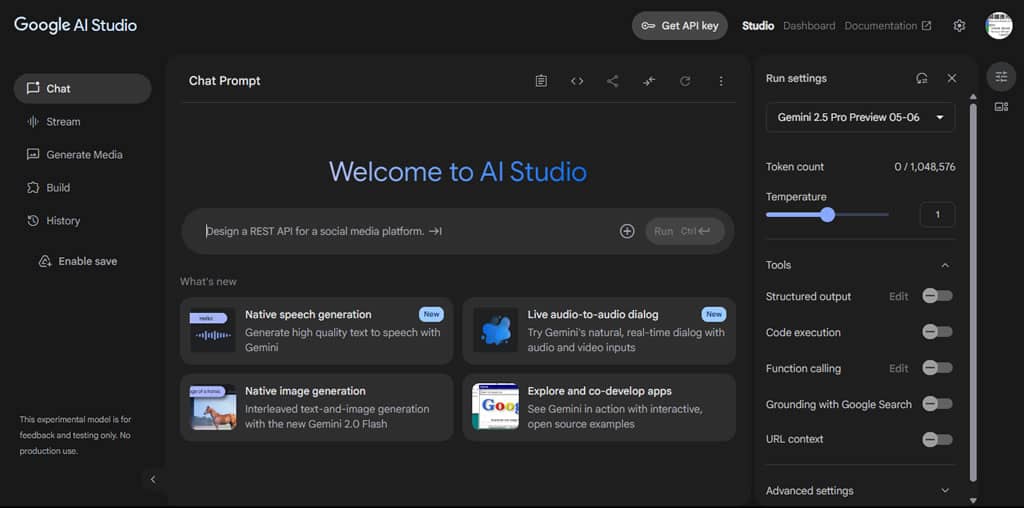
Task: Collapse the Tools section
Action: point(945,265)
